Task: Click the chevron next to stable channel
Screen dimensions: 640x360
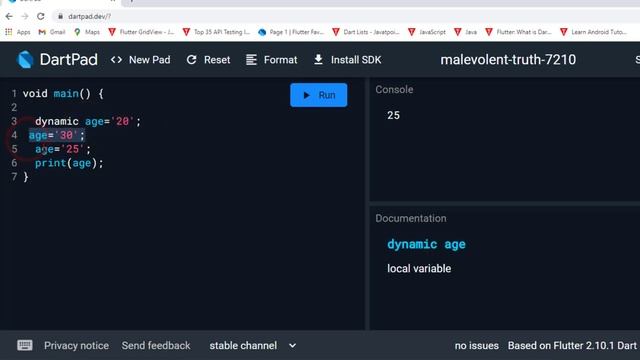Action: coord(292,346)
